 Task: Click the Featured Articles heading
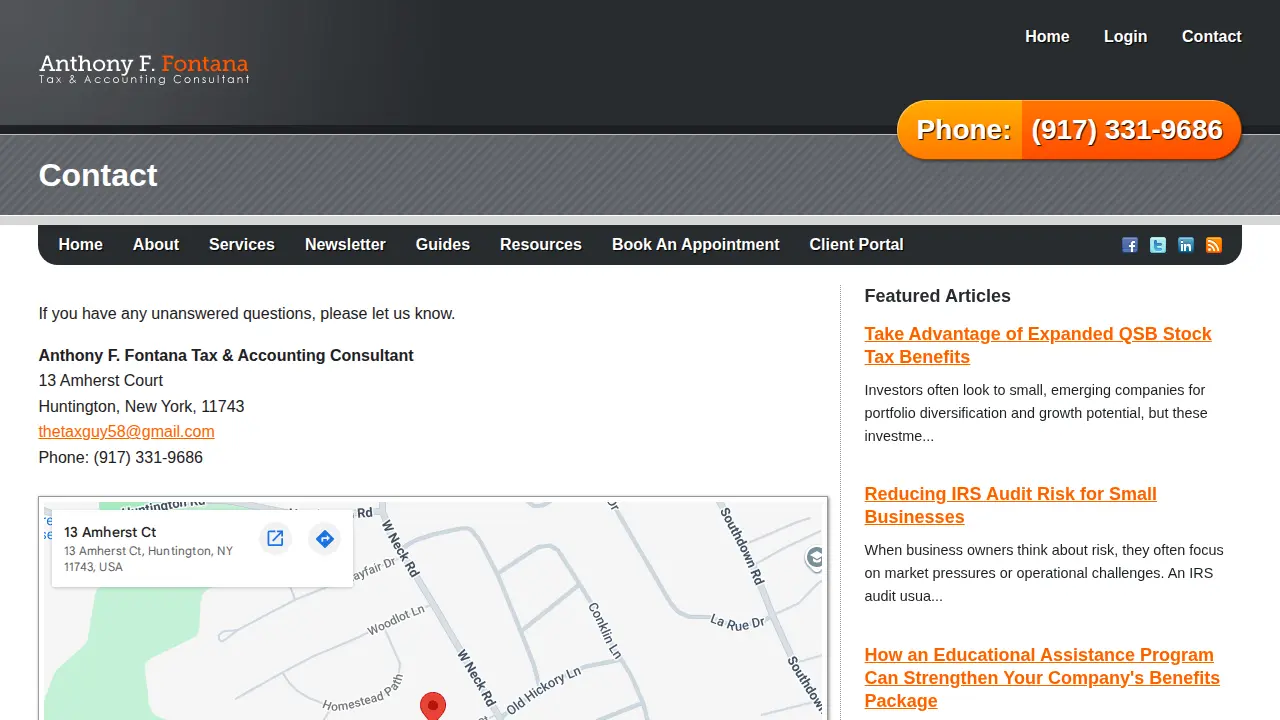[x=938, y=296]
